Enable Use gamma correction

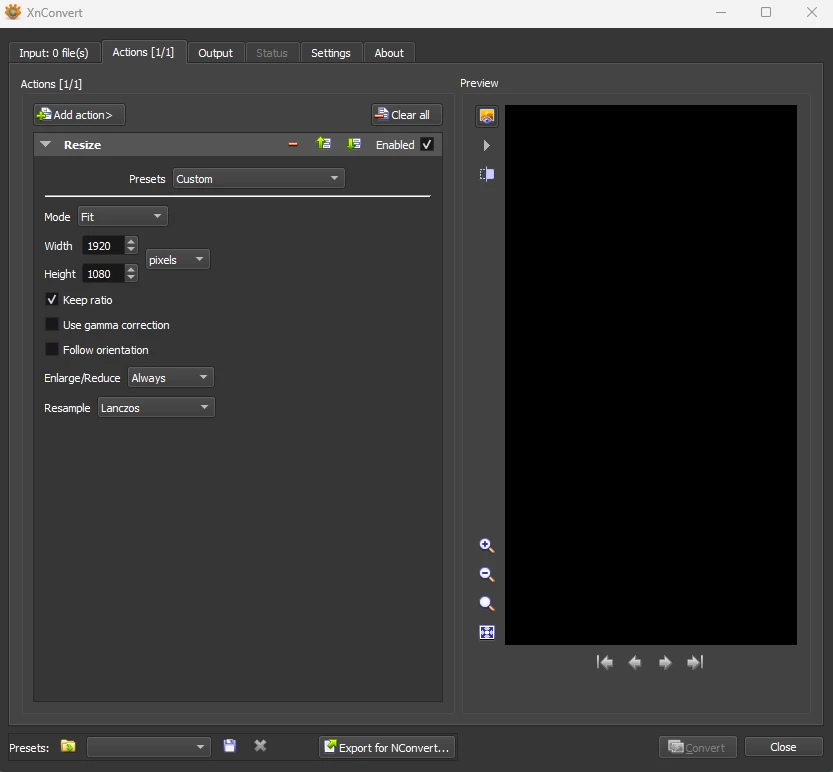click(52, 325)
